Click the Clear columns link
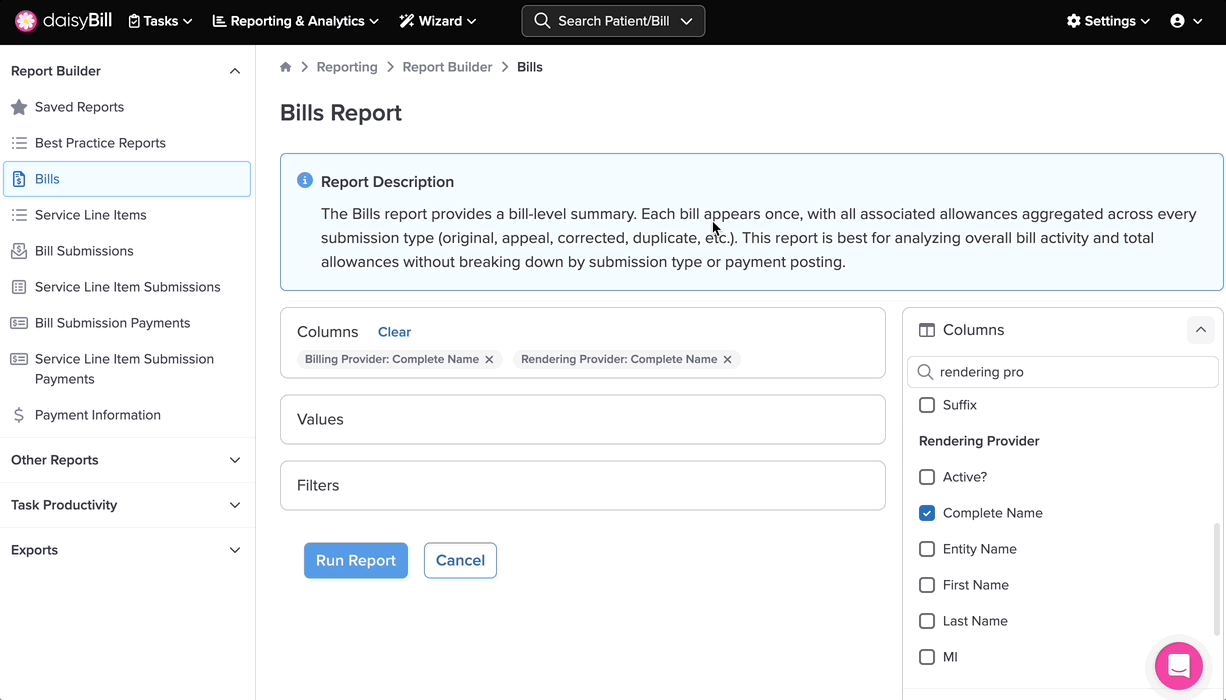 394,332
